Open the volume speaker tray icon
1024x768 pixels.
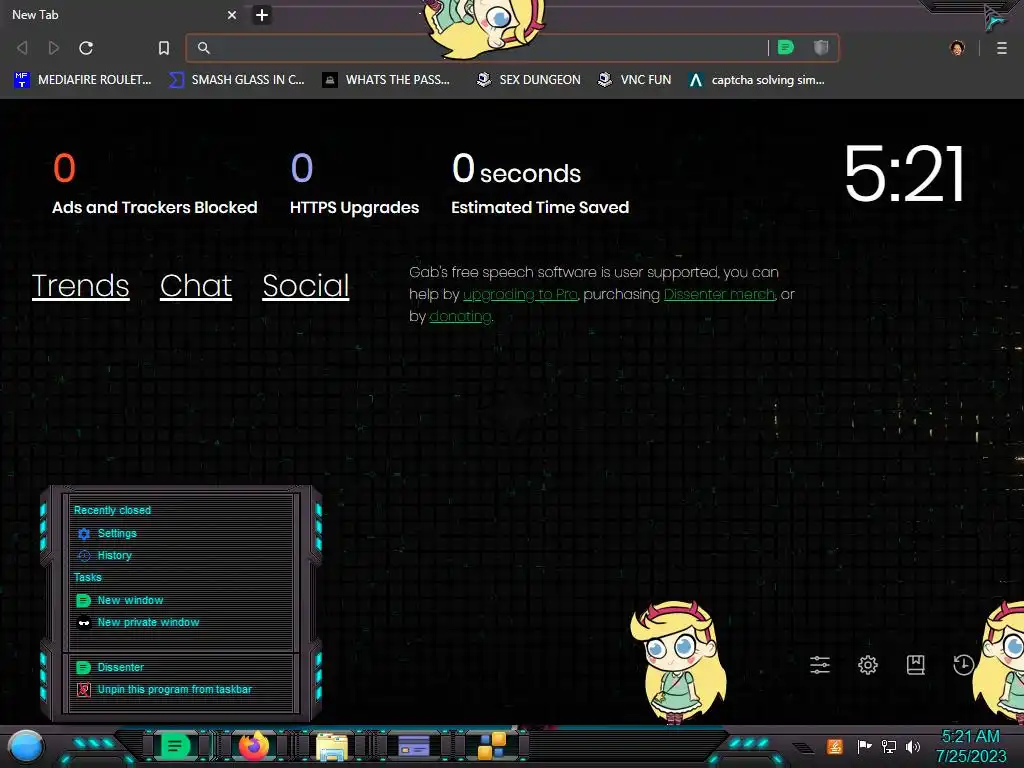(x=913, y=746)
